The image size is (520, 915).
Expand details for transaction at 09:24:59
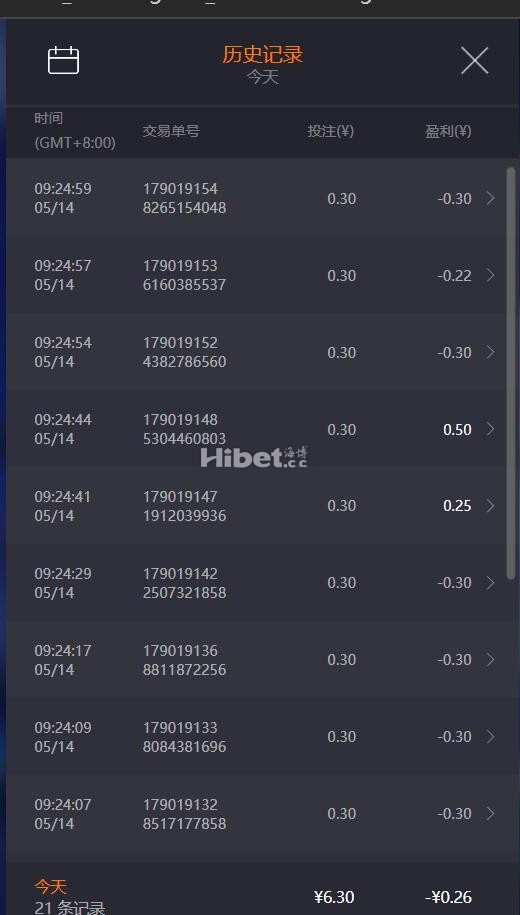(490, 198)
